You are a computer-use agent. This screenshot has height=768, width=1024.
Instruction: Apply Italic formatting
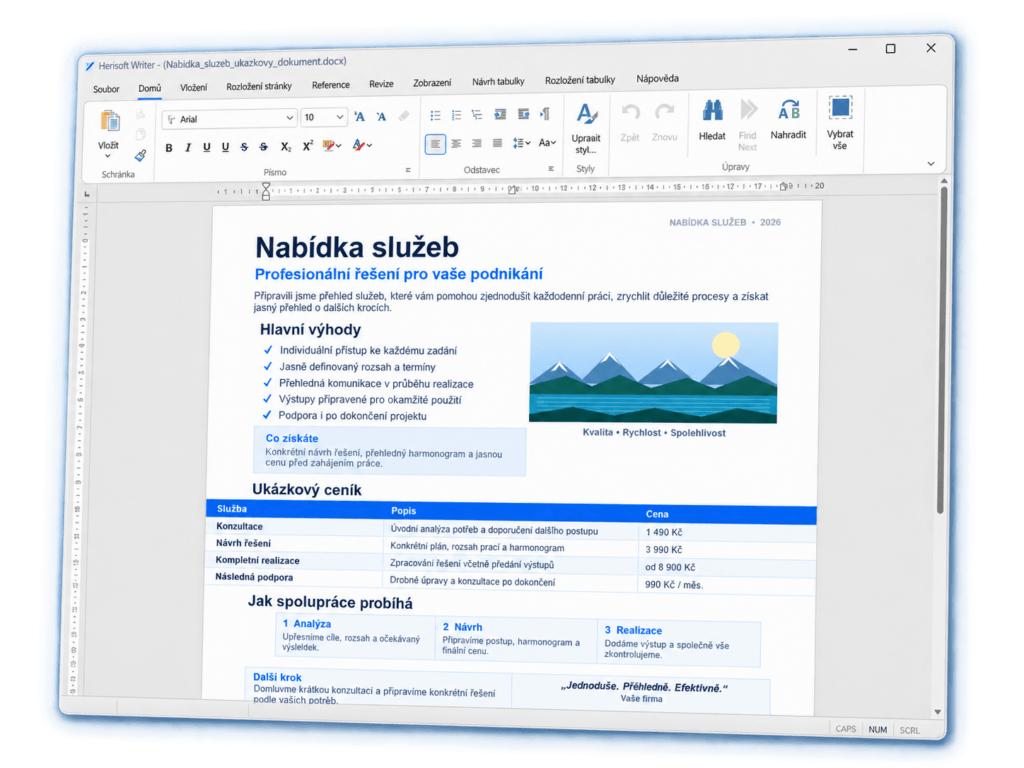(x=188, y=148)
